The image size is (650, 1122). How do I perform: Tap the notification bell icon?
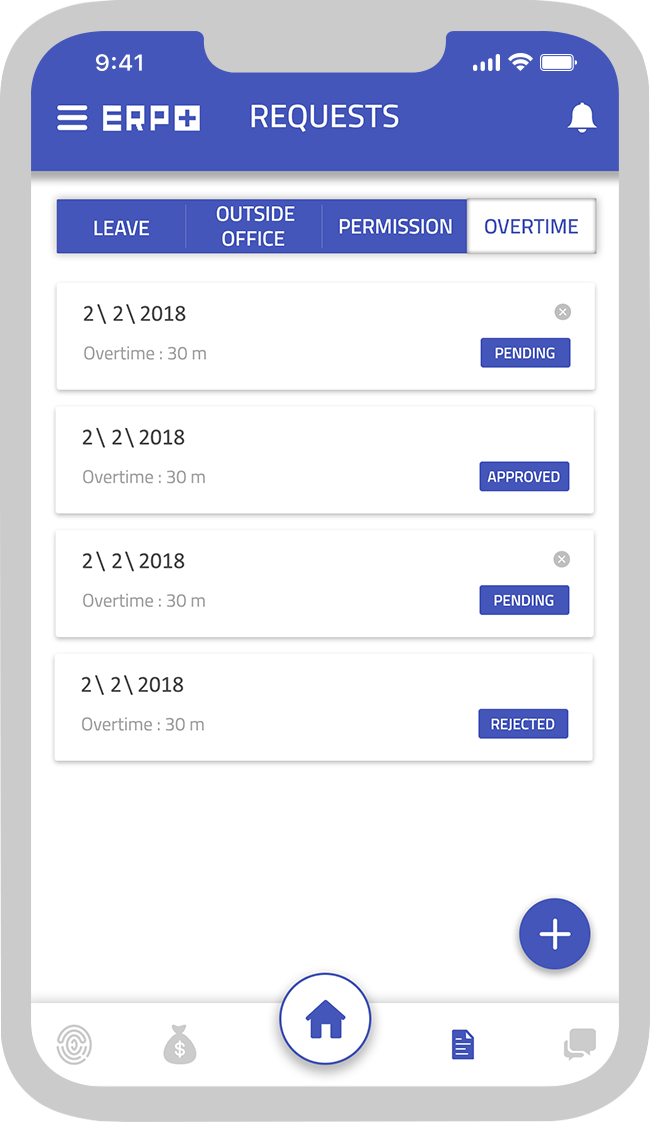coord(581,118)
